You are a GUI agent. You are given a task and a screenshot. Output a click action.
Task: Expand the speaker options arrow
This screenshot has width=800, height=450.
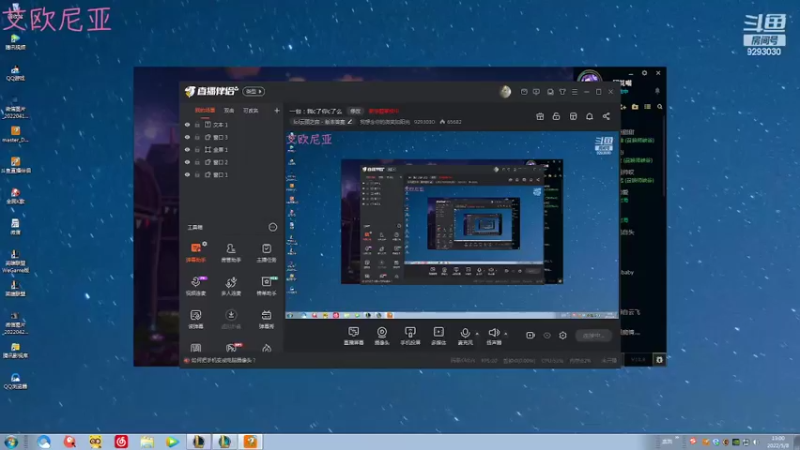(506, 334)
